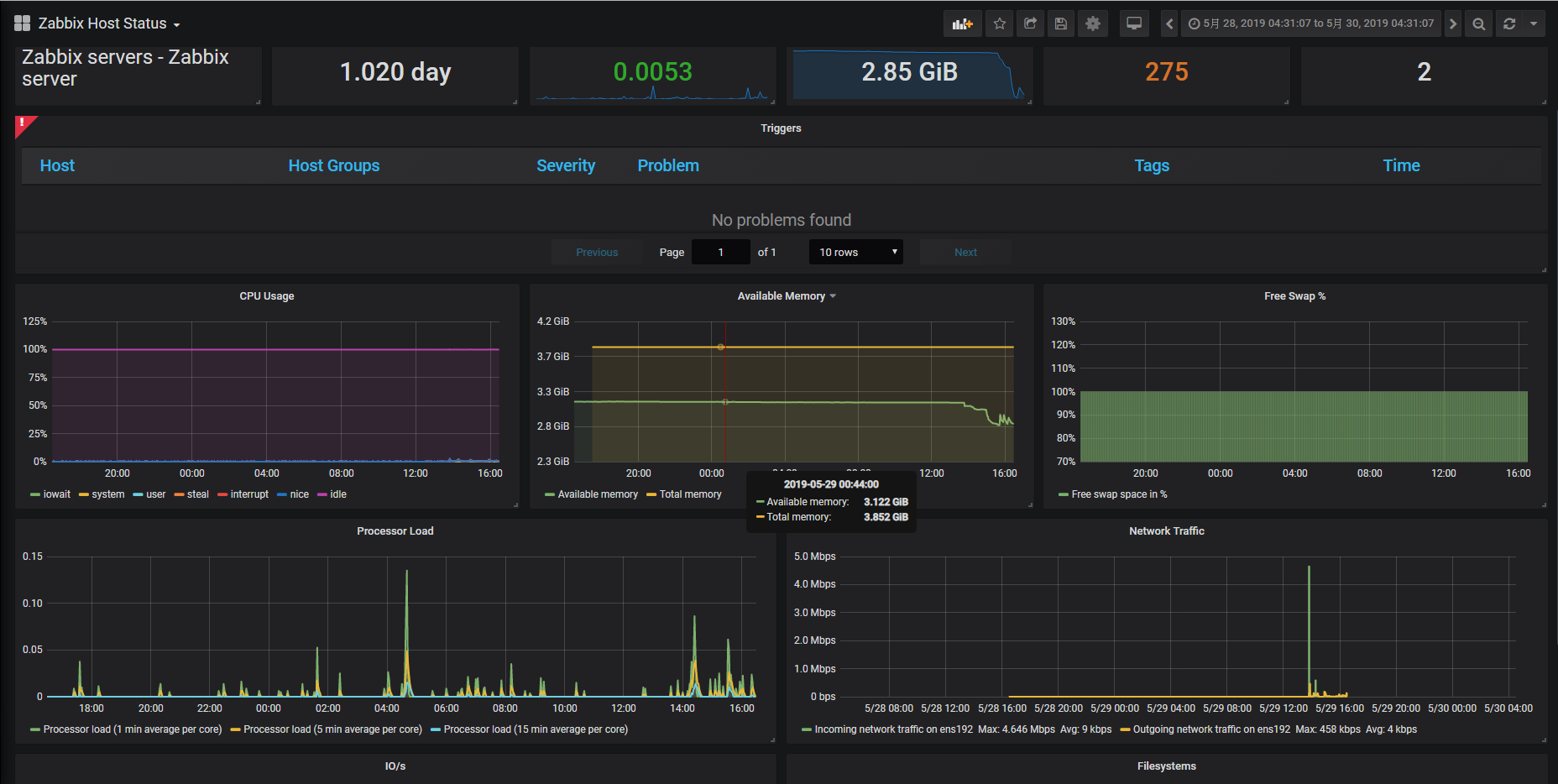
Task: Open Available Memory panel title menu
Action: point(787,295)
